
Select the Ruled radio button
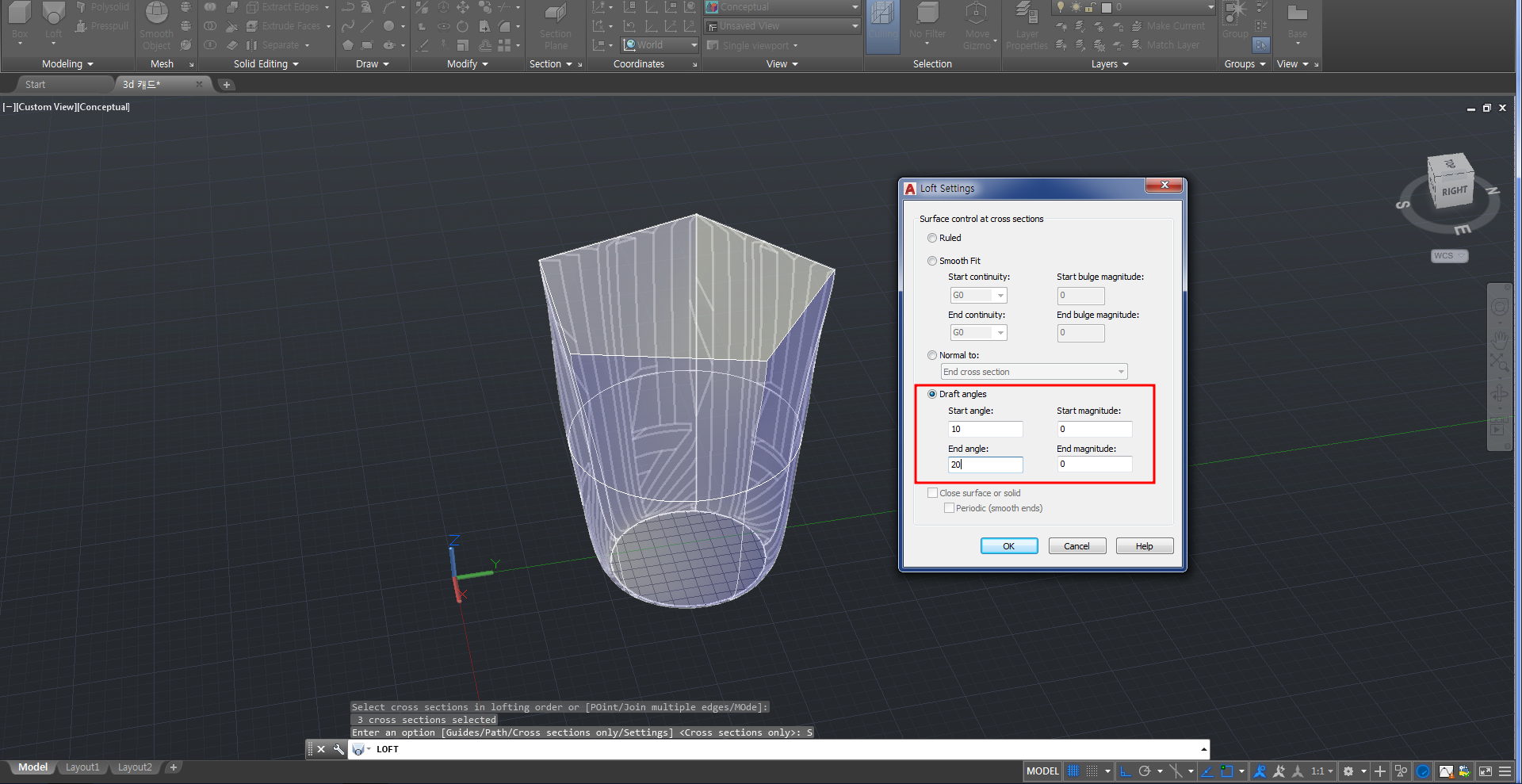pos(932,238)
